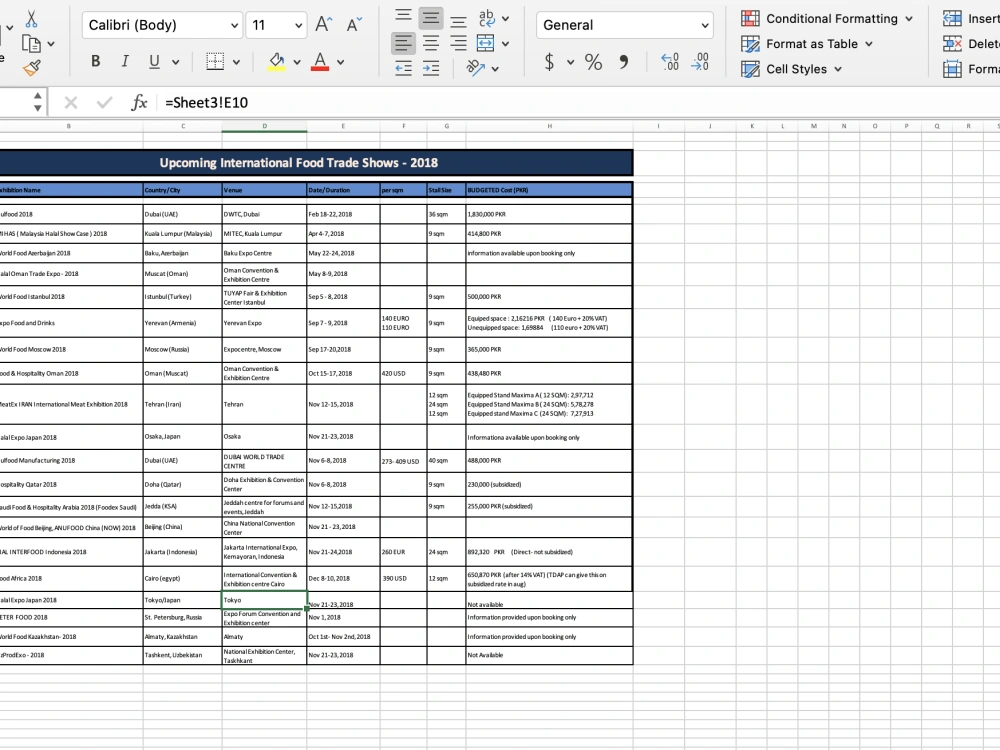1000x750 pixels.
Task: Select column D header
Action: point(265,126)
